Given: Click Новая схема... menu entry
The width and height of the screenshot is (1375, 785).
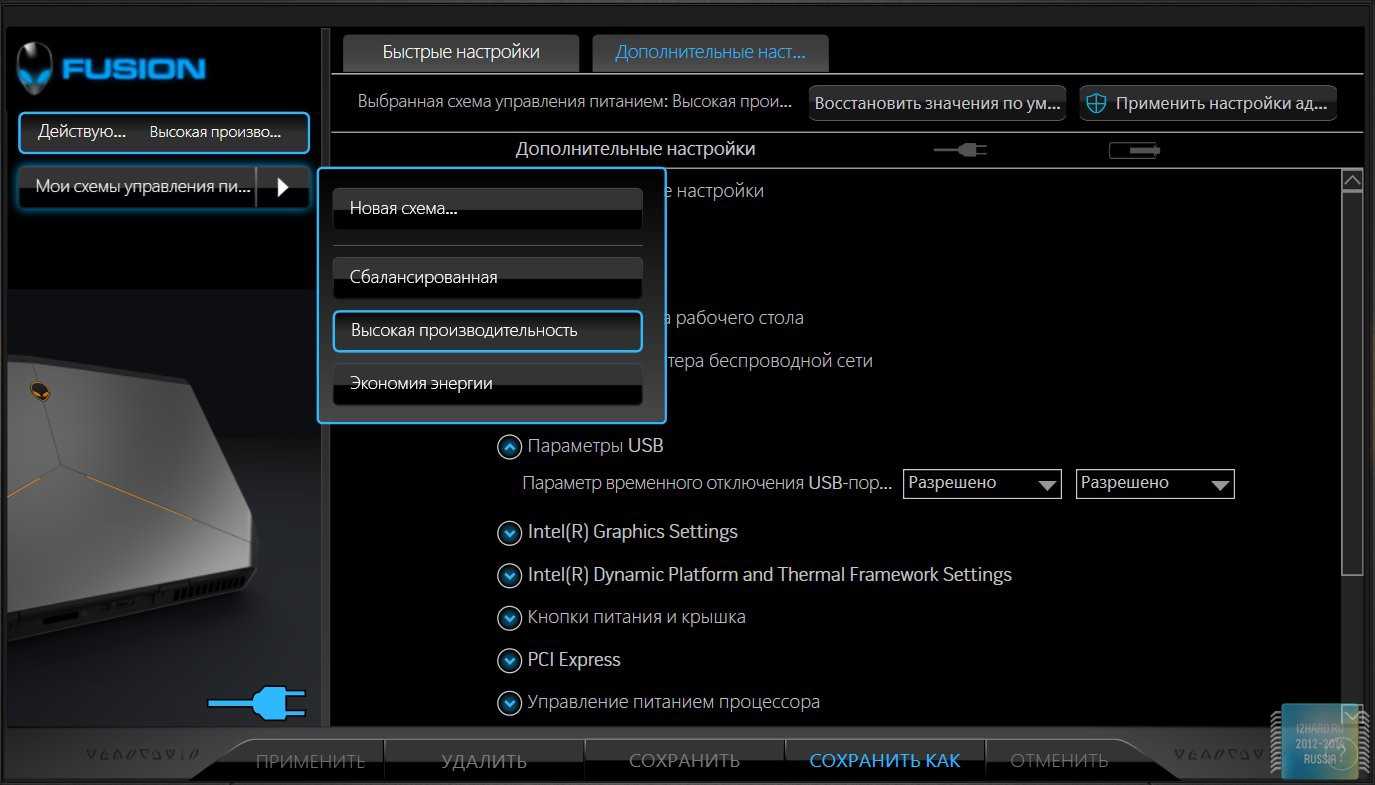Looking at the screenshot, I should [487, 209].
